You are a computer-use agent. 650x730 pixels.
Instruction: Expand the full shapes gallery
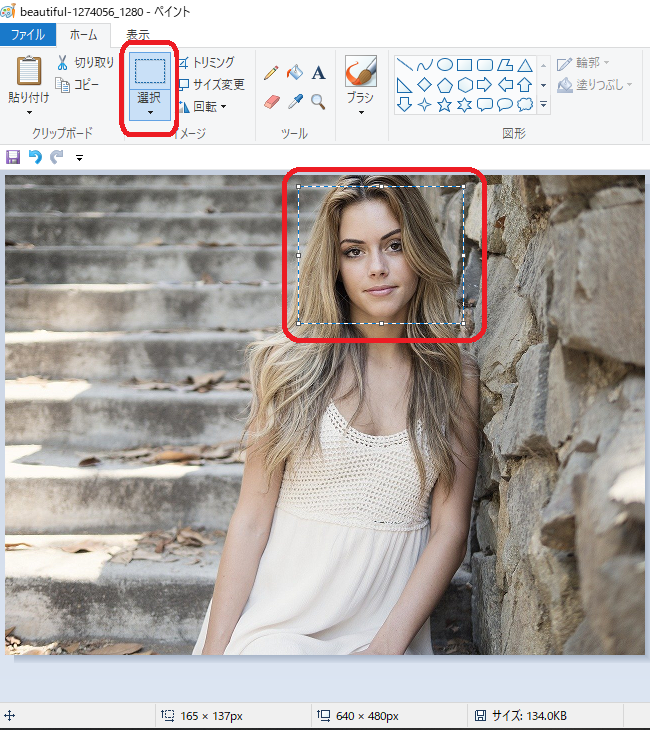[543, 105]
